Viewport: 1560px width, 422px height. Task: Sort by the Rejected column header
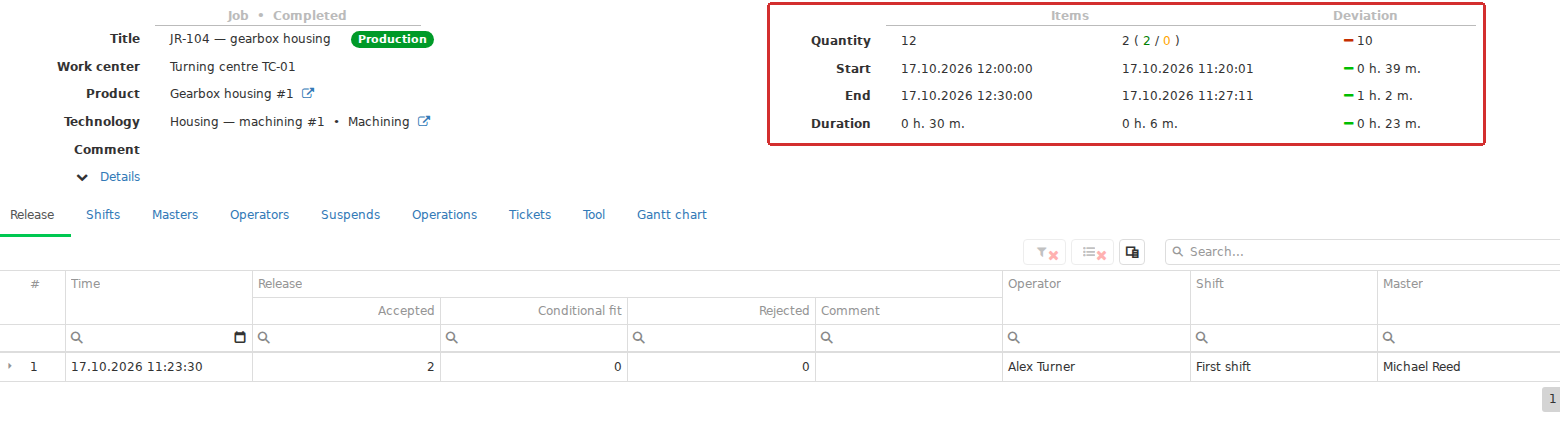coord(721,311)
